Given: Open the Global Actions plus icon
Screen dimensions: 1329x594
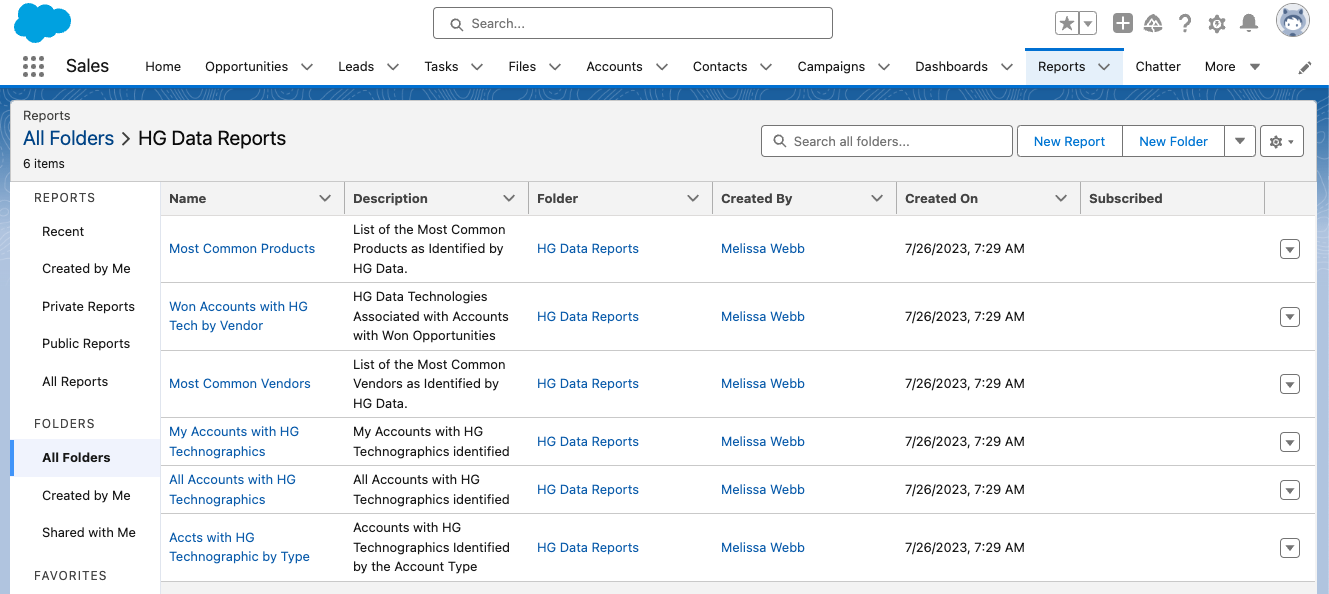Looking at the screenshot, I should click(1122, 23).
